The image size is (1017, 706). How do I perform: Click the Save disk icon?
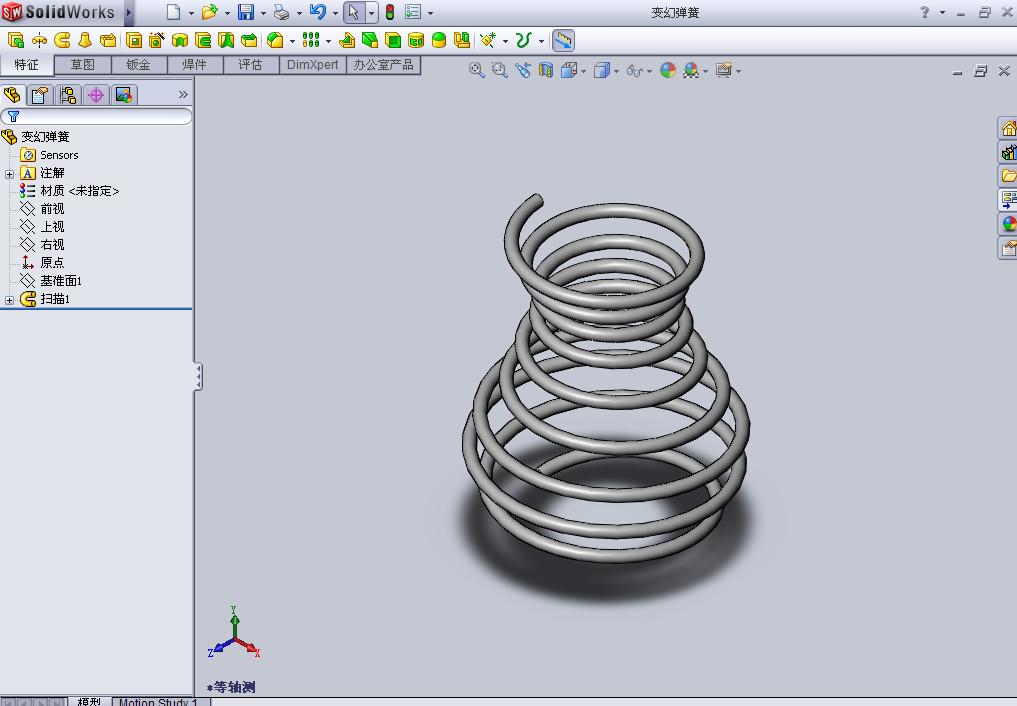coord(246,12)
